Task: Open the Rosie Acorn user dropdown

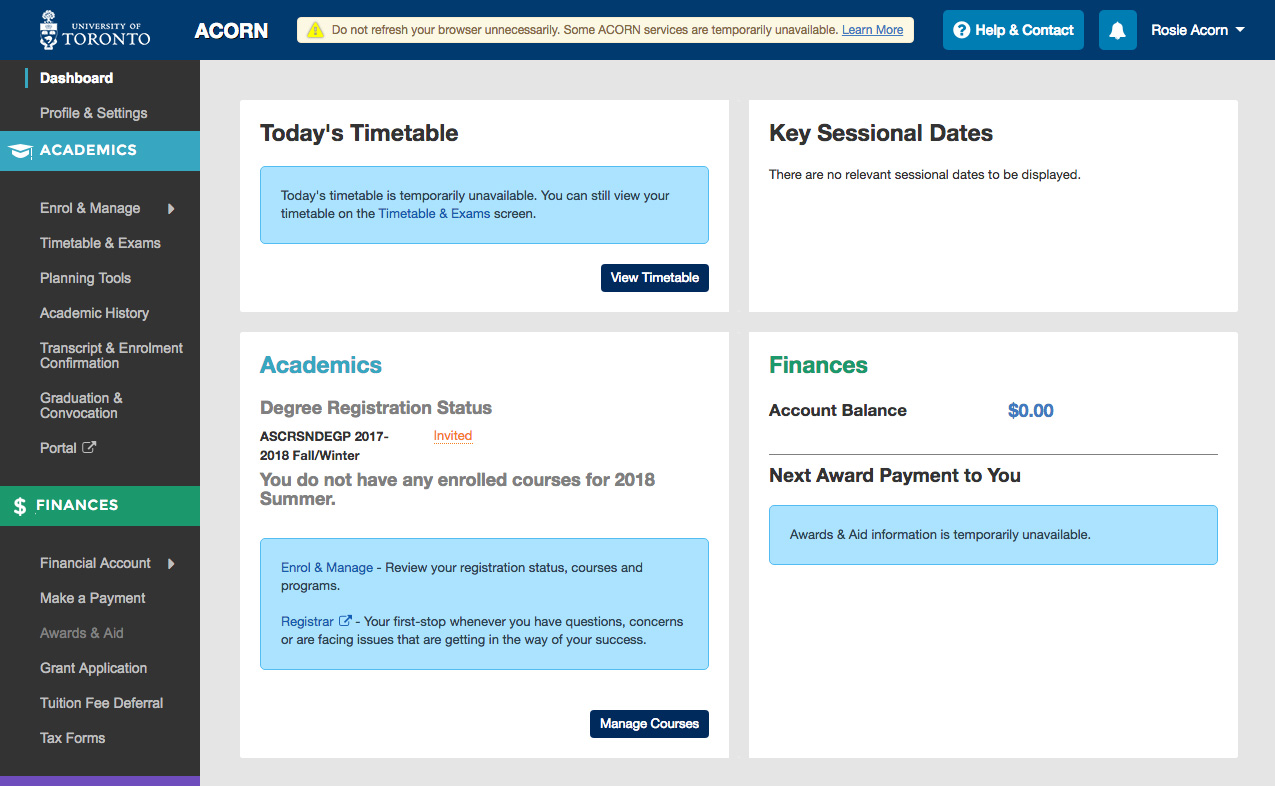Action: [1197, 30]
